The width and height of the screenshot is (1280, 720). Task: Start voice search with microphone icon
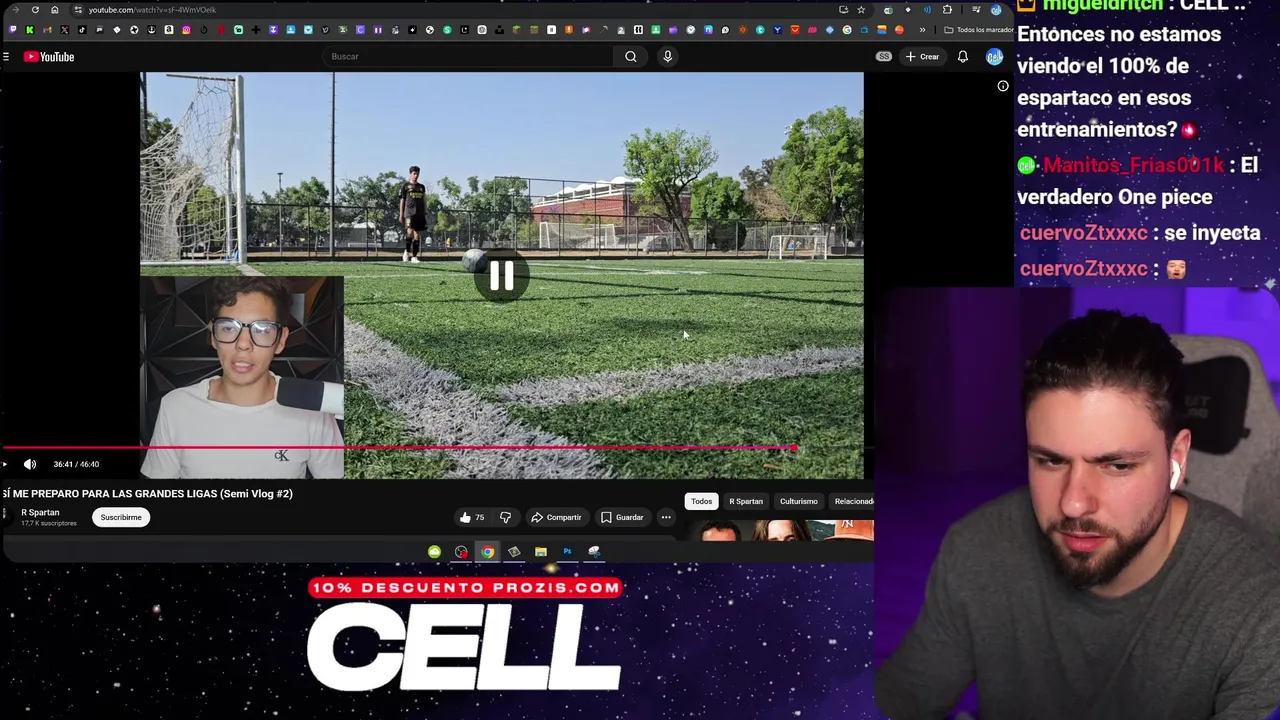667,56
